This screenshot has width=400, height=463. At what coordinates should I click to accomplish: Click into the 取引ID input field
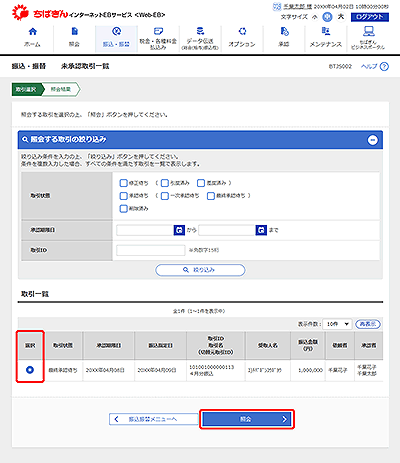click(x=151, y=250)
